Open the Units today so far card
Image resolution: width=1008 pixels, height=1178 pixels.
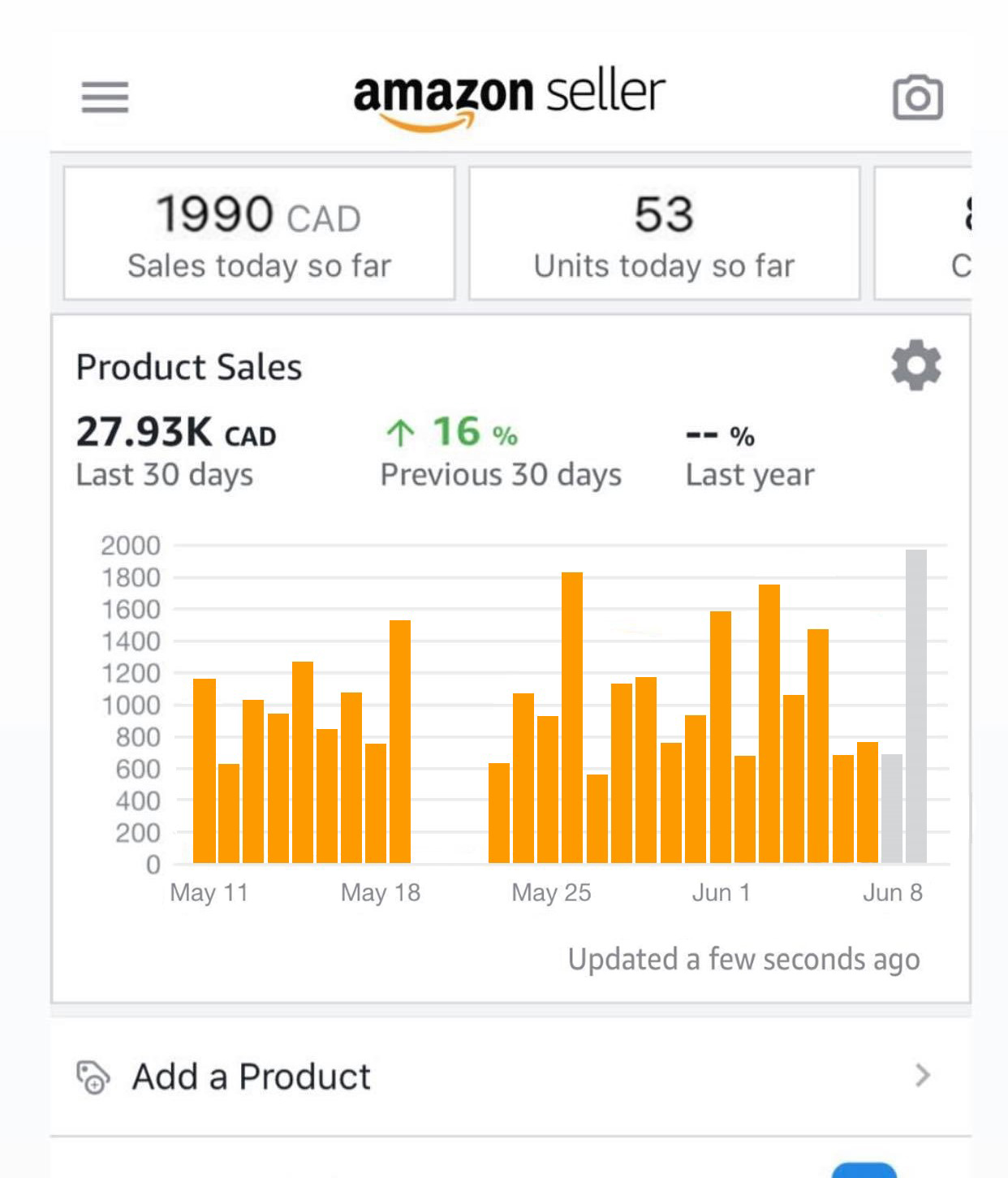pyautogui.click(x=664, y=234)
